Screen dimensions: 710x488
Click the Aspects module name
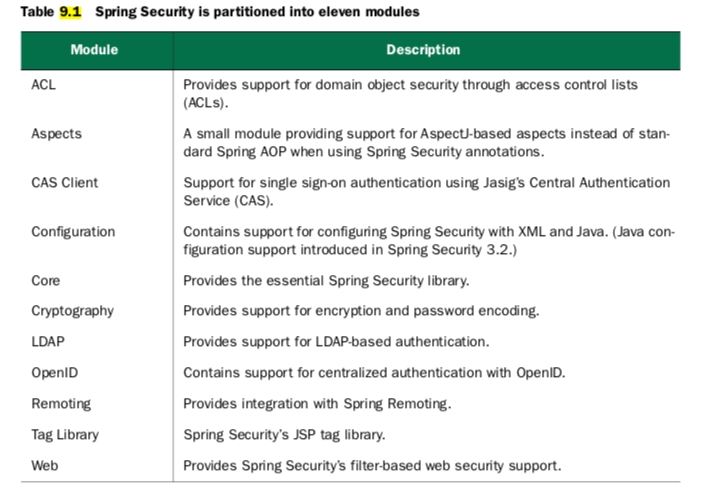pyautogui.click(x=56, y=134)
